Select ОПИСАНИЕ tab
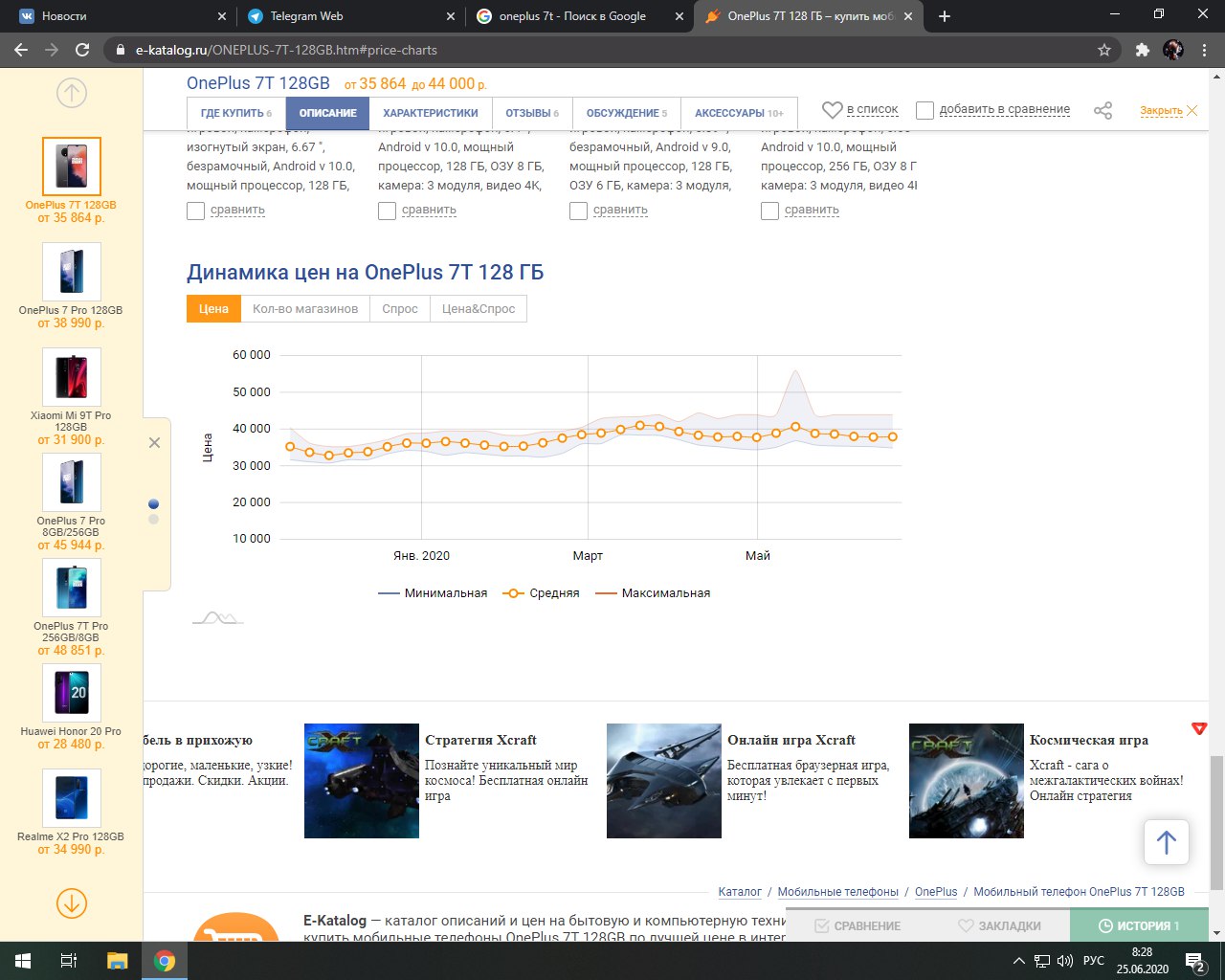The height and width of the screenshot is (980, 1225). point(327,113)
